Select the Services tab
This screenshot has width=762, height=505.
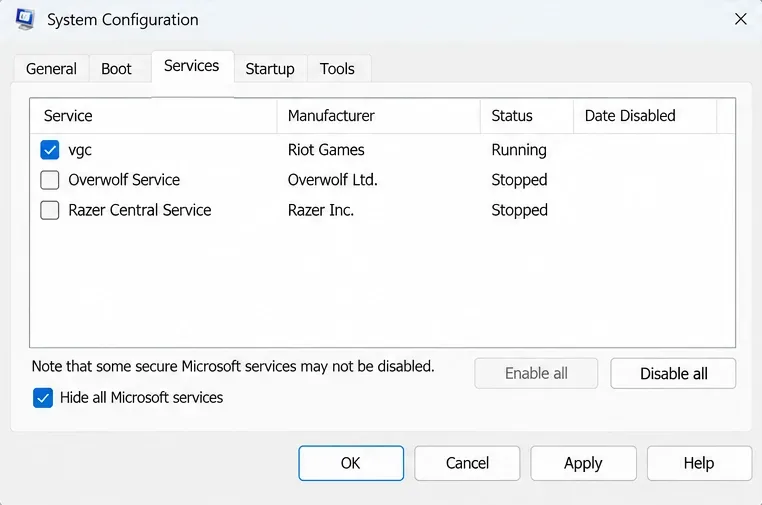tap(192, 66)
